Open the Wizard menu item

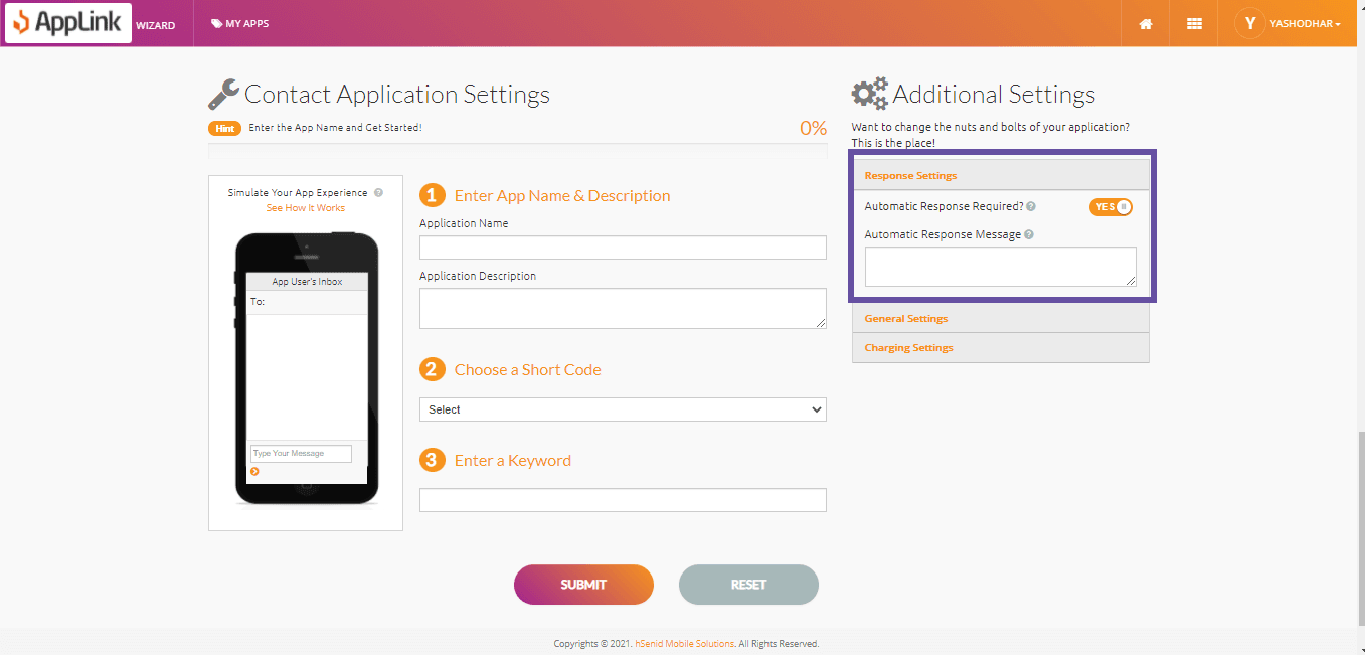[155, 25]
